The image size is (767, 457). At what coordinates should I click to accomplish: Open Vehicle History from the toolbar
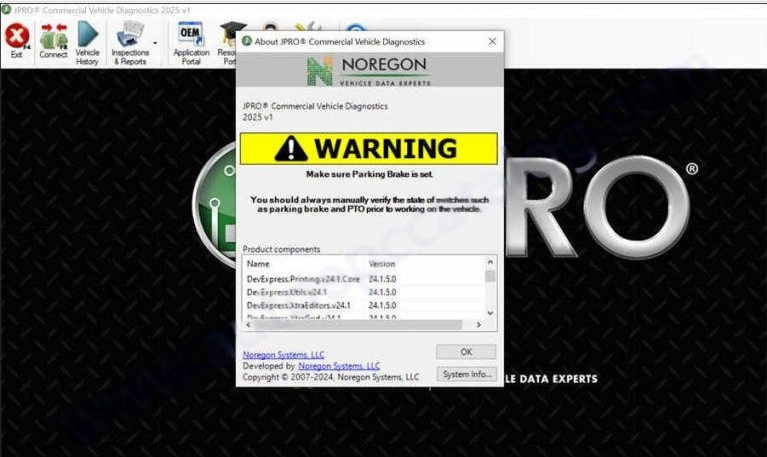coord(87,43)
